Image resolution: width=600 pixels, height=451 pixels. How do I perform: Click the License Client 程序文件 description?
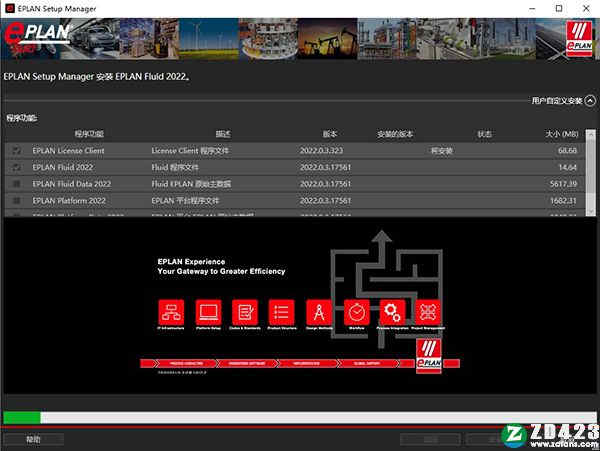tap(190, 151)
